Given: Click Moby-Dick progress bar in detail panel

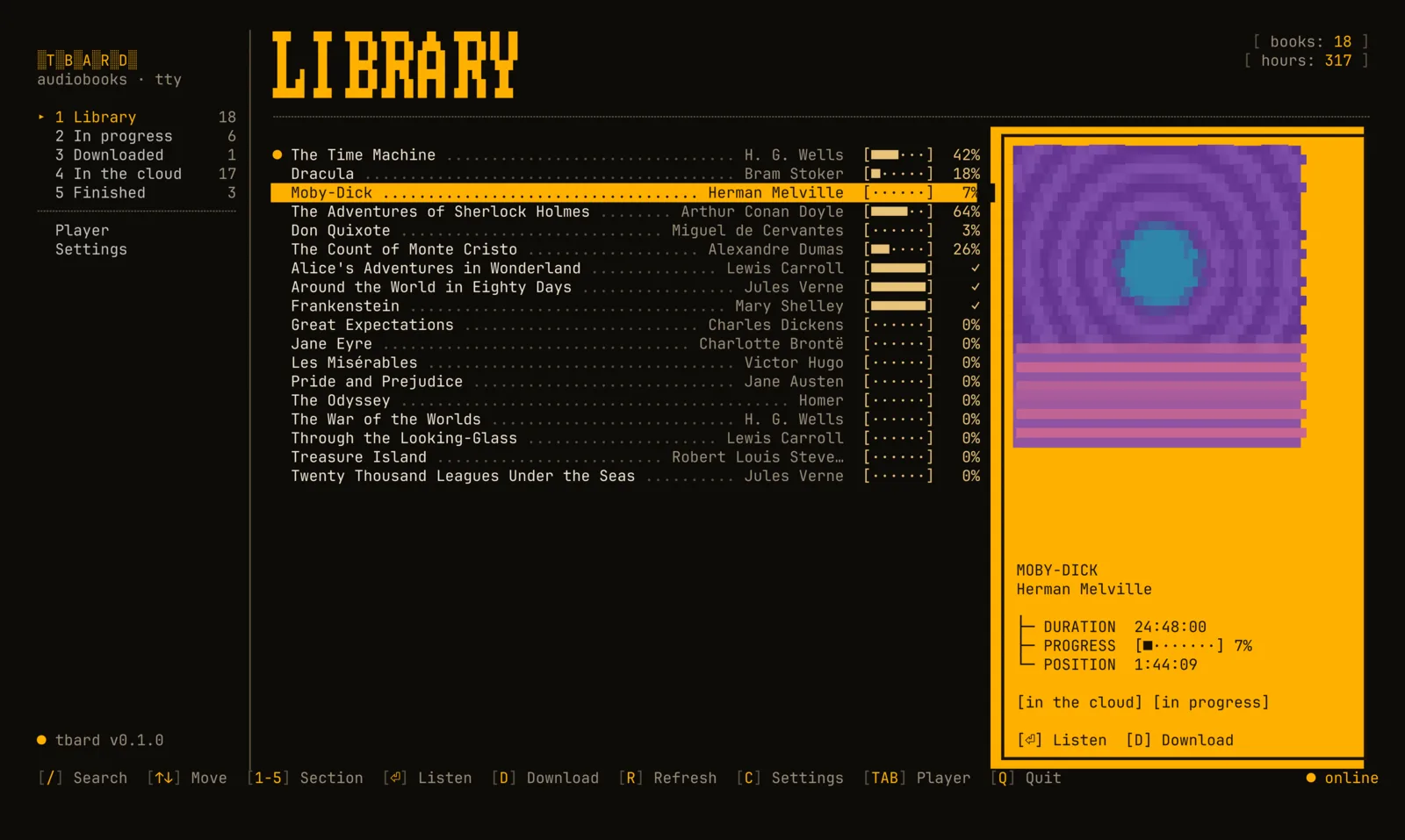Looking at the screenshot, I should tap(1179, 645).
